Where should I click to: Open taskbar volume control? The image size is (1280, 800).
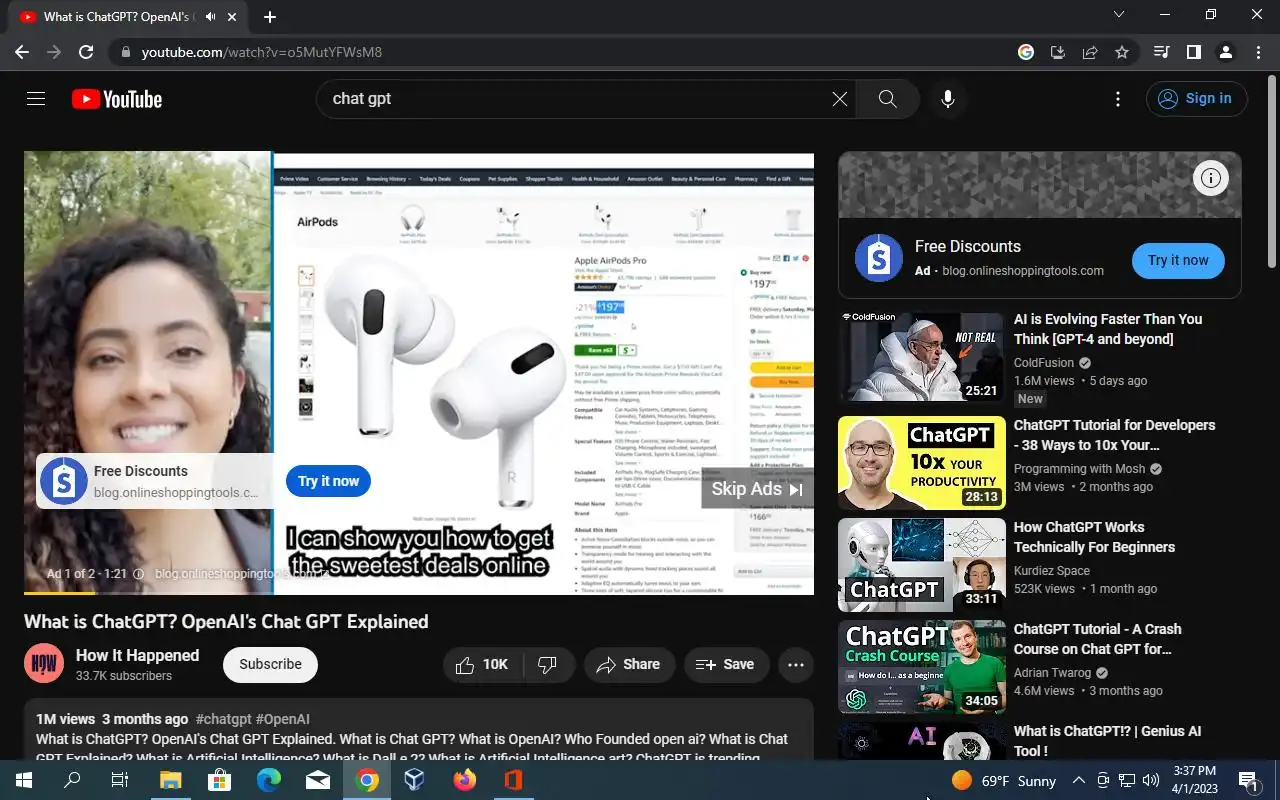click(x=1151, y=781)
